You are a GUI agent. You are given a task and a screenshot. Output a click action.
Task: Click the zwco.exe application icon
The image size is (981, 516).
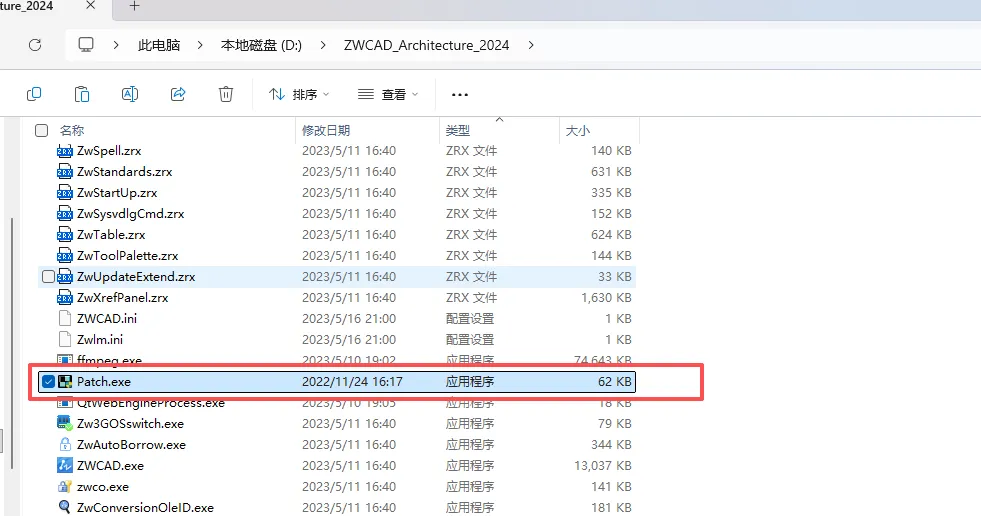tap(64, 486)
